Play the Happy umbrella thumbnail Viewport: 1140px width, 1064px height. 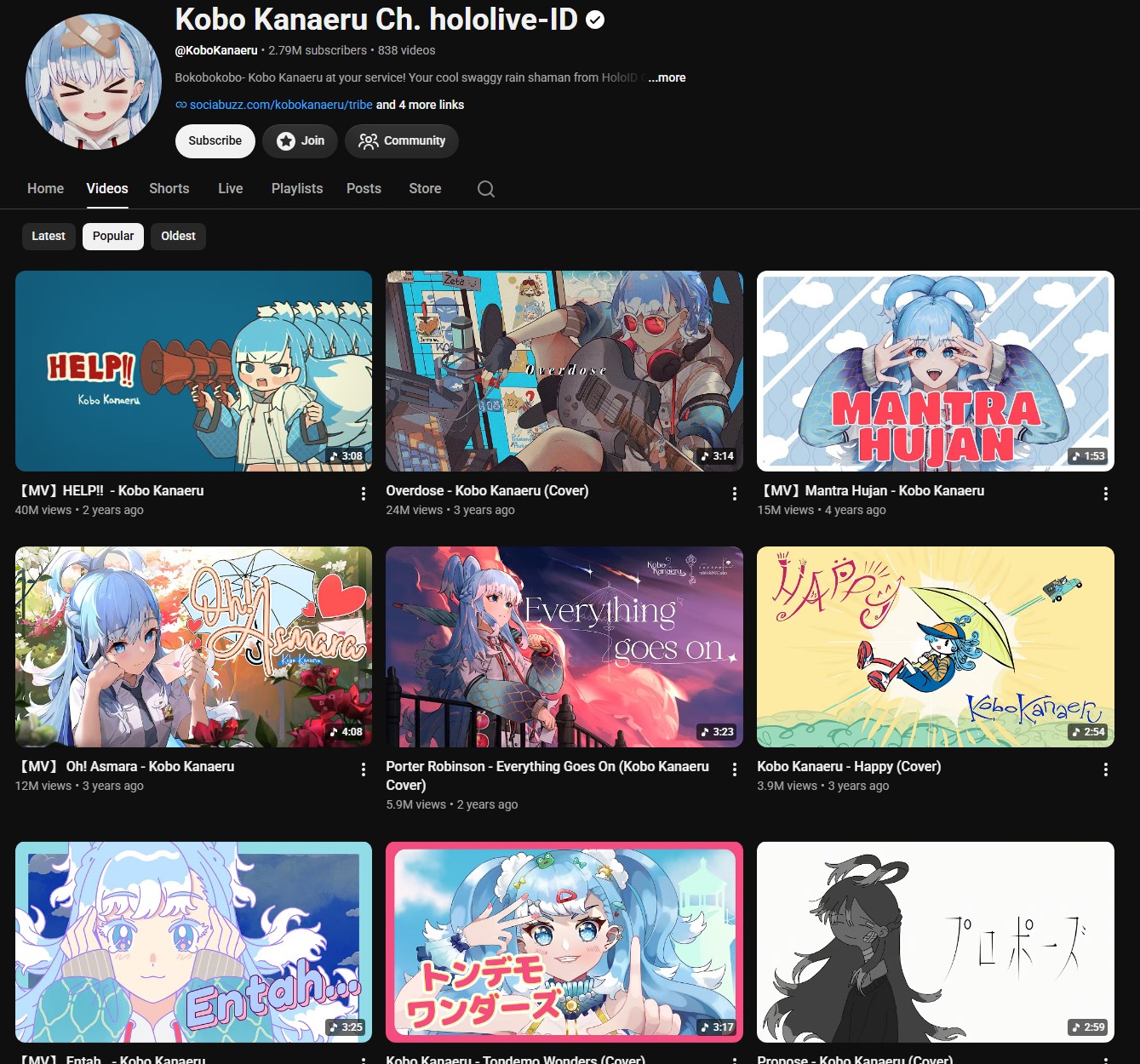click(x=936, y=647)
